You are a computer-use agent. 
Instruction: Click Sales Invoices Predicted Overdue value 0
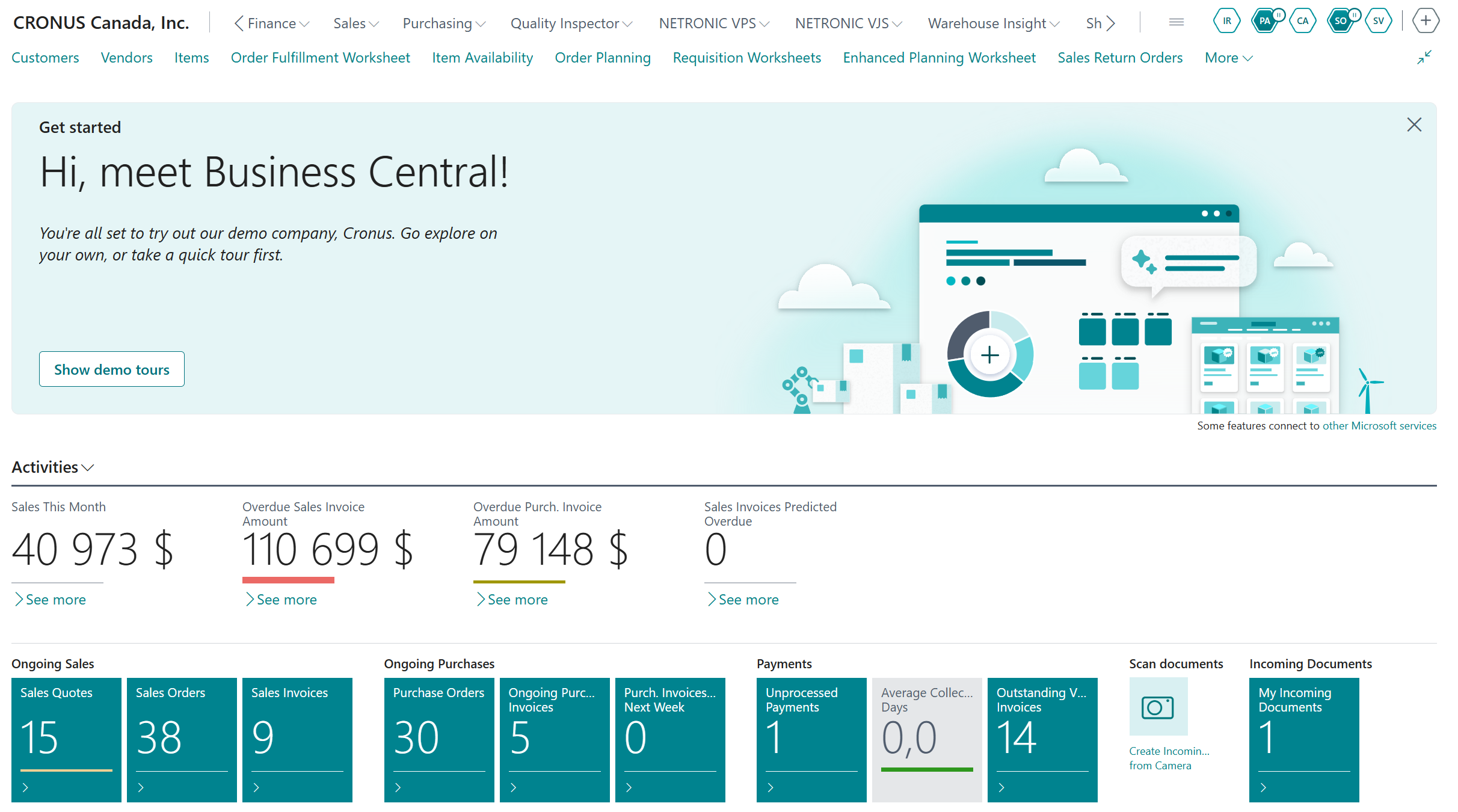(716, 550)
